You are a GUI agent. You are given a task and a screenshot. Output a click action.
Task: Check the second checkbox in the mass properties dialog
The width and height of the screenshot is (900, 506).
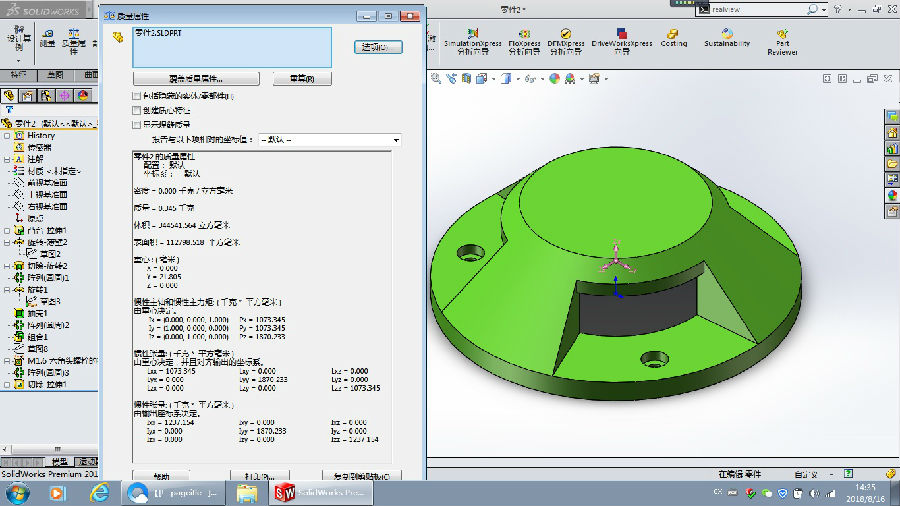click(136, 110)
